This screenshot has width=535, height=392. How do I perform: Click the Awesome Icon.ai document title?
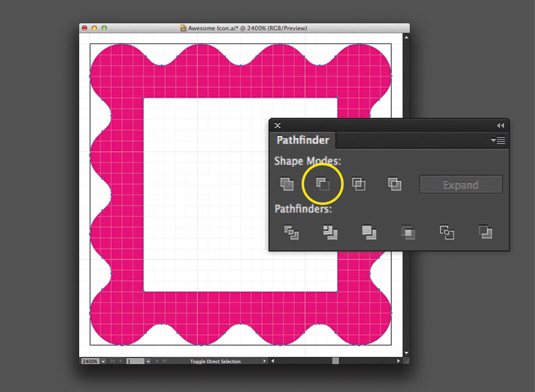pyautogui.click(x=248, y=28)
